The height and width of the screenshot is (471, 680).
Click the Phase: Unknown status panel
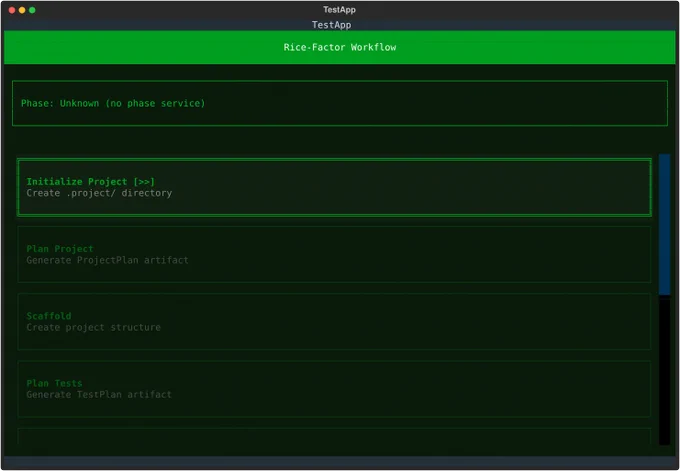[340, 103]
